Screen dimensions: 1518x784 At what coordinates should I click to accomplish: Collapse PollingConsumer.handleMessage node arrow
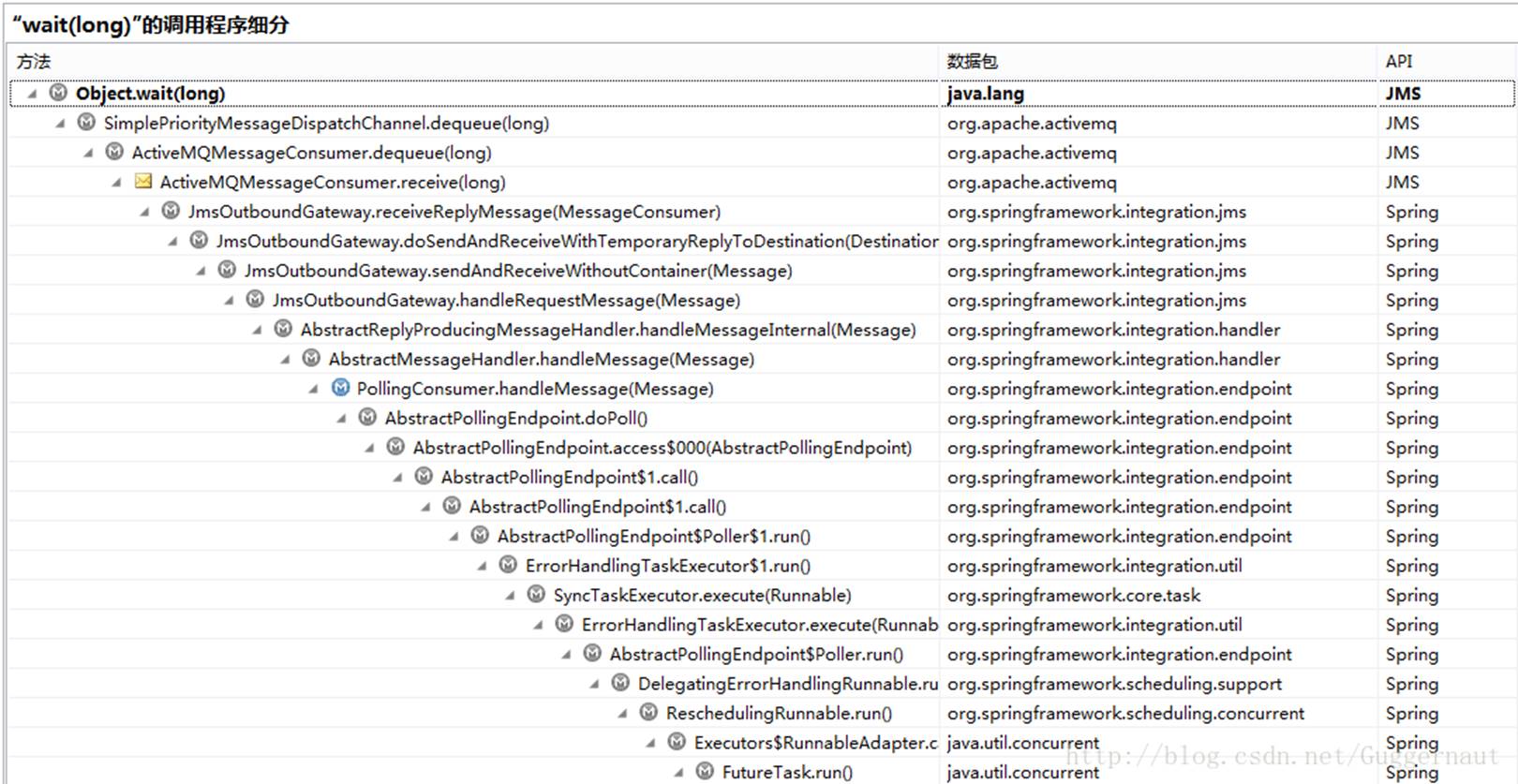tap(314, 389)
